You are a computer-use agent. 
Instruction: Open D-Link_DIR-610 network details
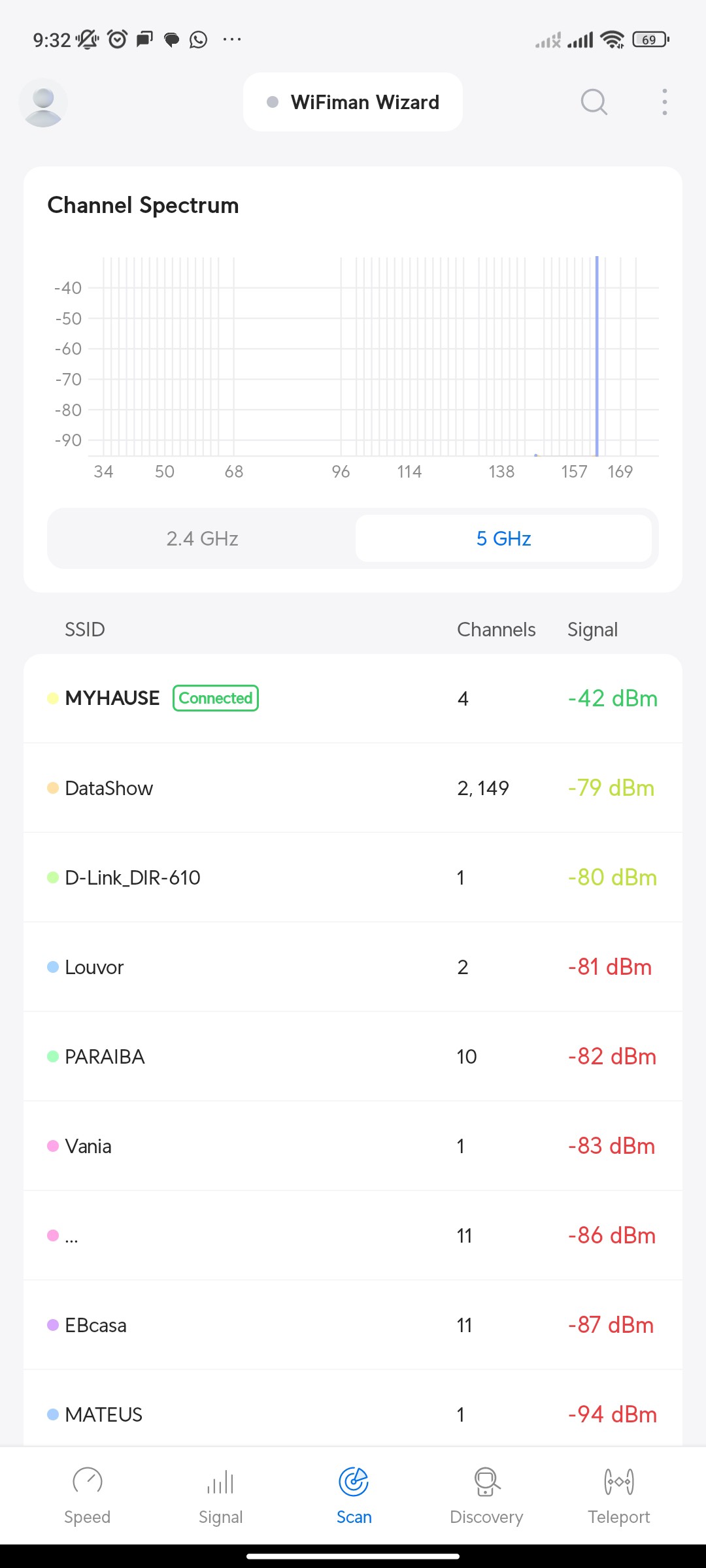point(353,877)
